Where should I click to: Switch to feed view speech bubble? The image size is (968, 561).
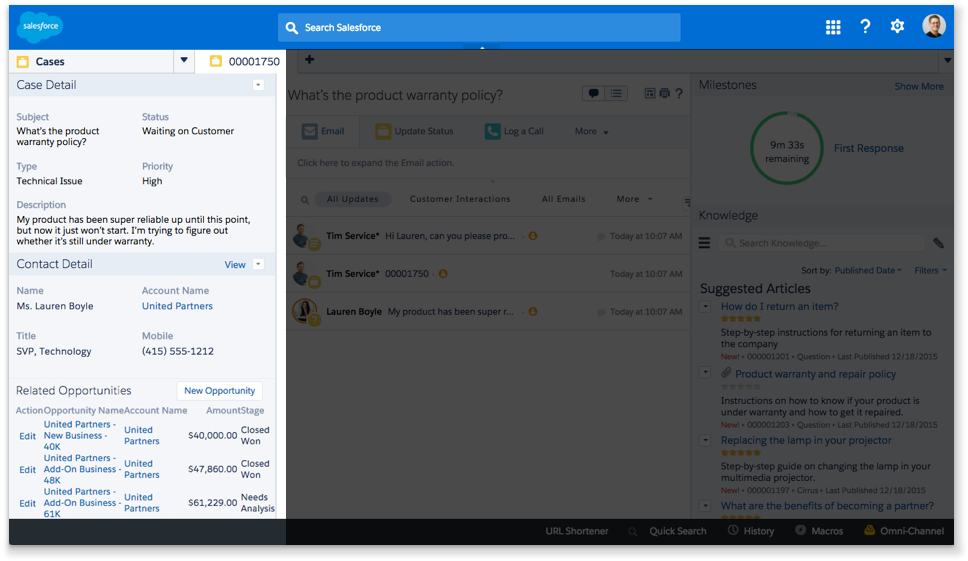coord(593,93)
